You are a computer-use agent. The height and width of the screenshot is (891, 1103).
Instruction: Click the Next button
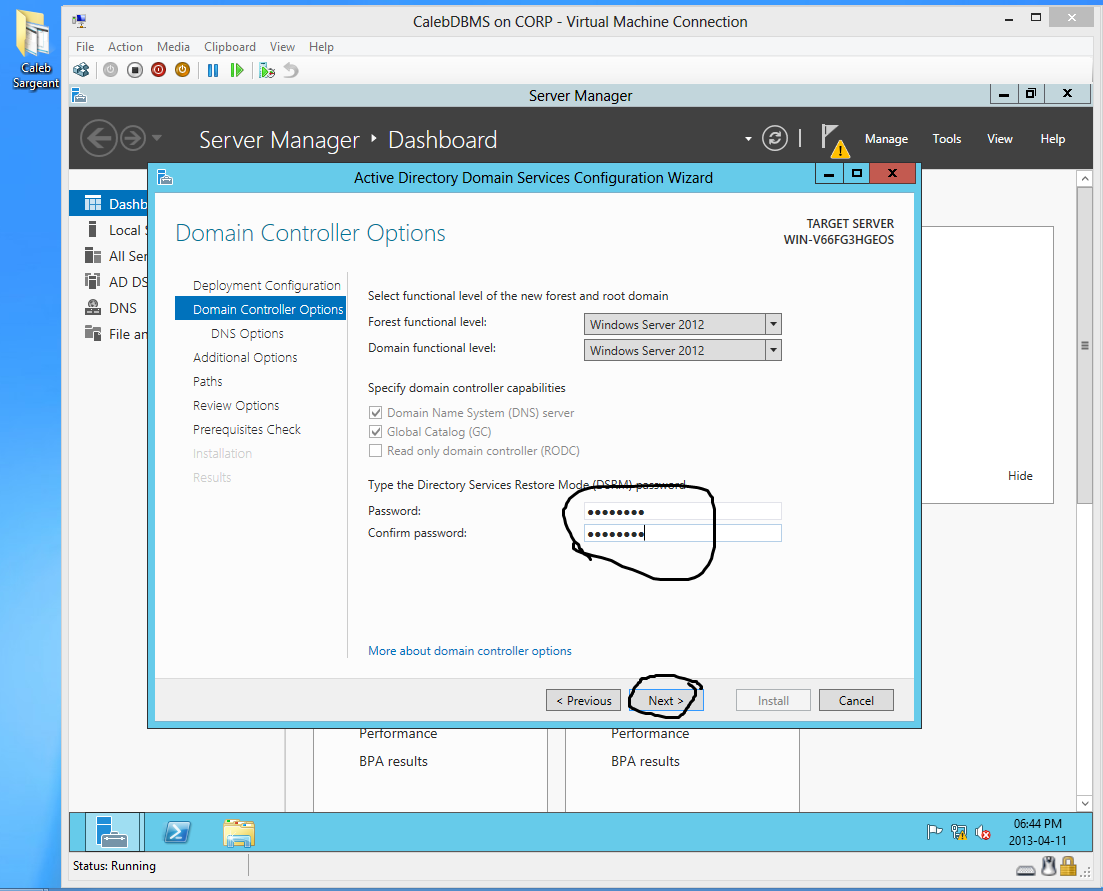coord(665,700)
